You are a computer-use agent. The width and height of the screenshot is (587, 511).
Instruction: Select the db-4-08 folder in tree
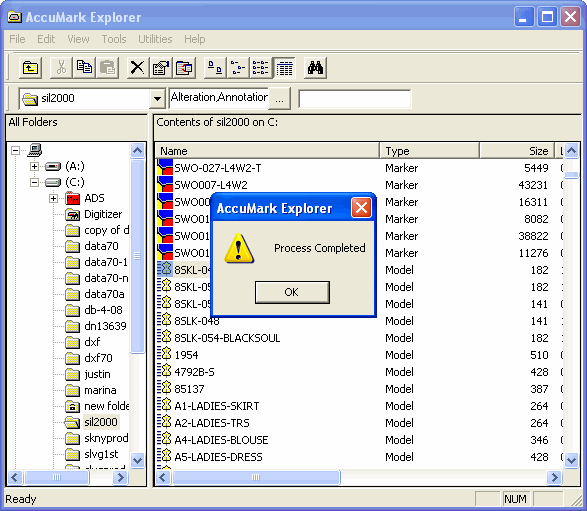pyautogui.click(x=103, y=310)
